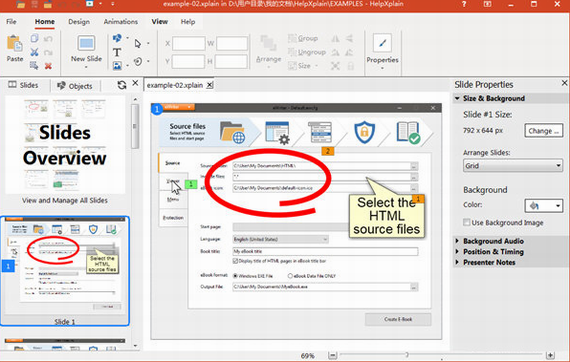570x362 pixels.
Task: Expand the Position & Timing section
Action: pyautogui.click(x=457, y=252)
